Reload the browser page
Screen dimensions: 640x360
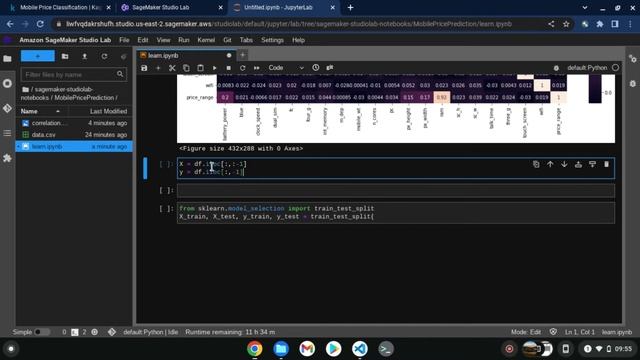click(x=40, y=24)
